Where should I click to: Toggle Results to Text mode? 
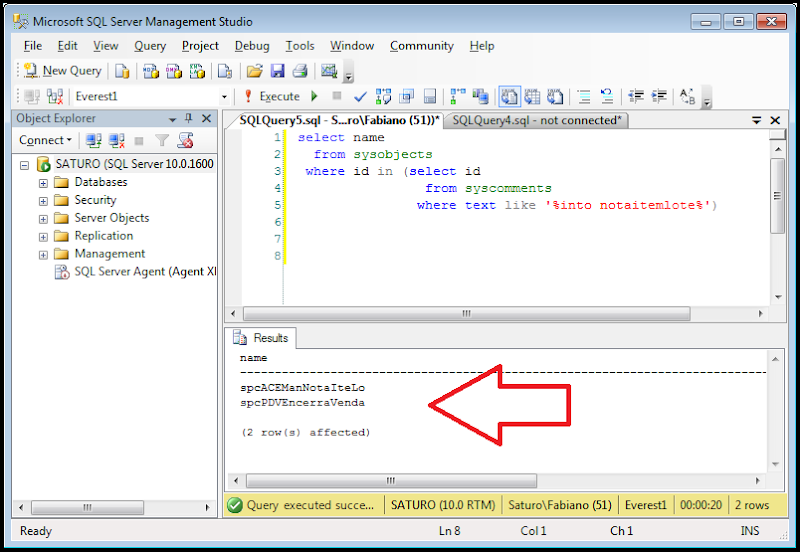508,97
